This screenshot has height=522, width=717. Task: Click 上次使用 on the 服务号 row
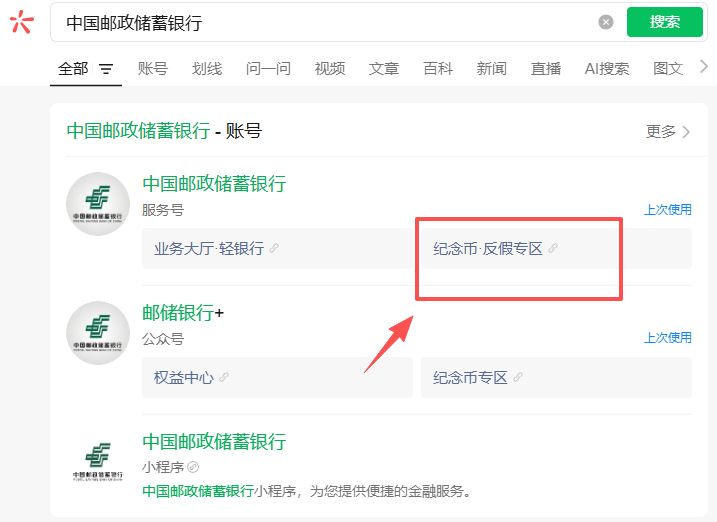[668, 210]
